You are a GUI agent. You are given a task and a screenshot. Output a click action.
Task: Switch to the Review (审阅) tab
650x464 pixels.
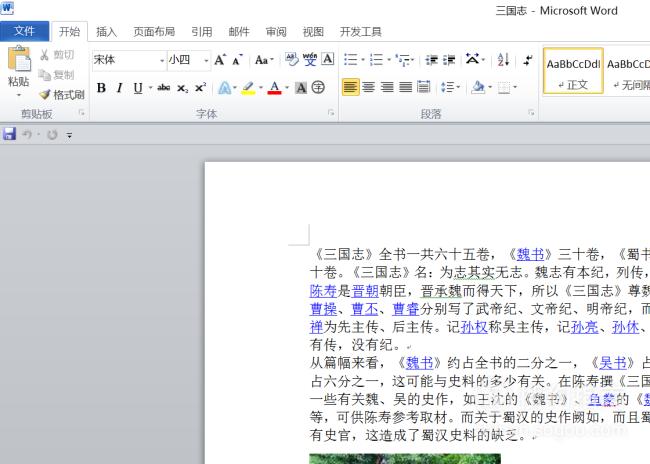click(276, 32)
